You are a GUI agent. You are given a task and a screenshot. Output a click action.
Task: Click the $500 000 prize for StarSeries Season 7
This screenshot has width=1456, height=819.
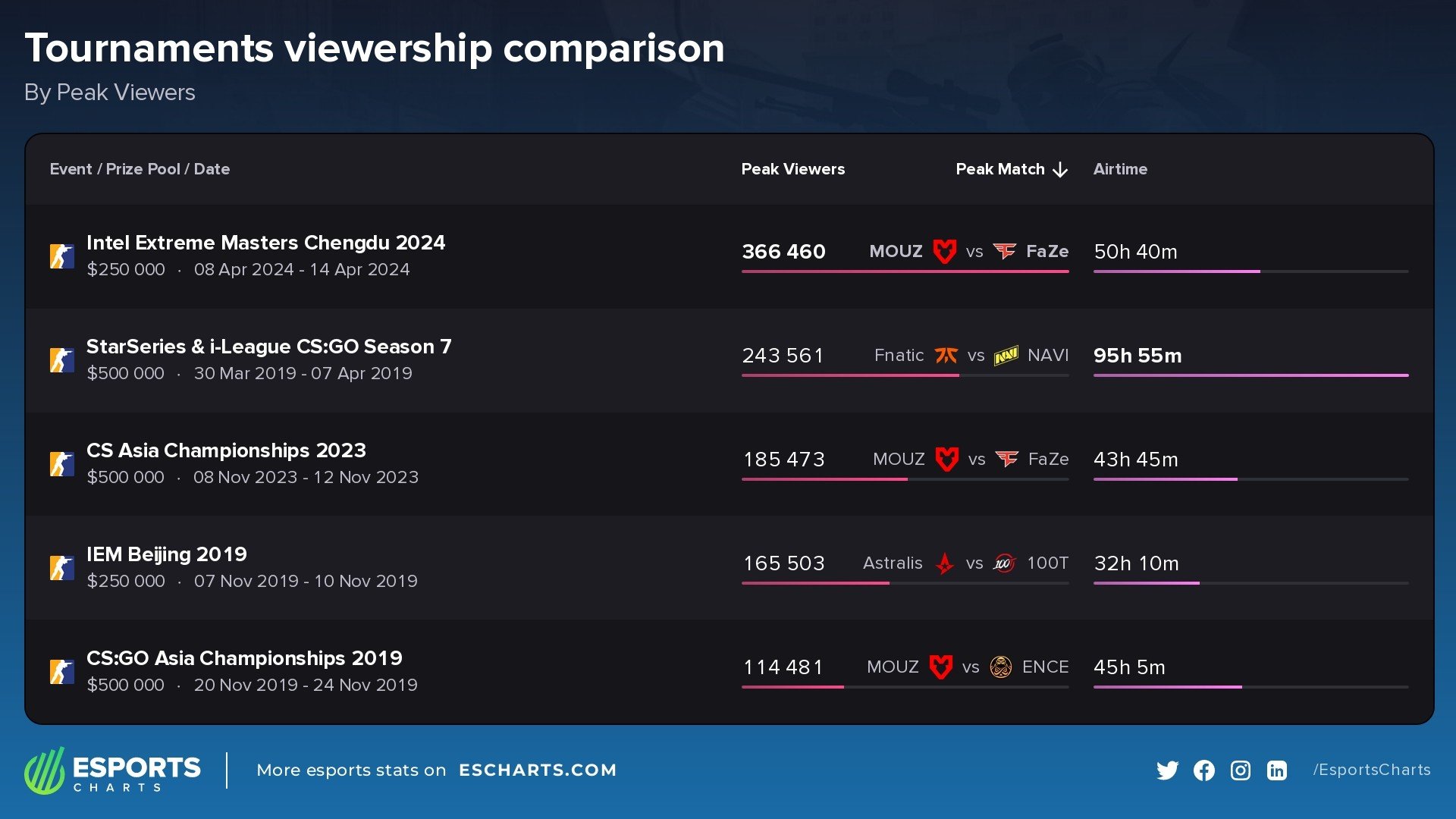pyautogui.click(x=125, y=374)
